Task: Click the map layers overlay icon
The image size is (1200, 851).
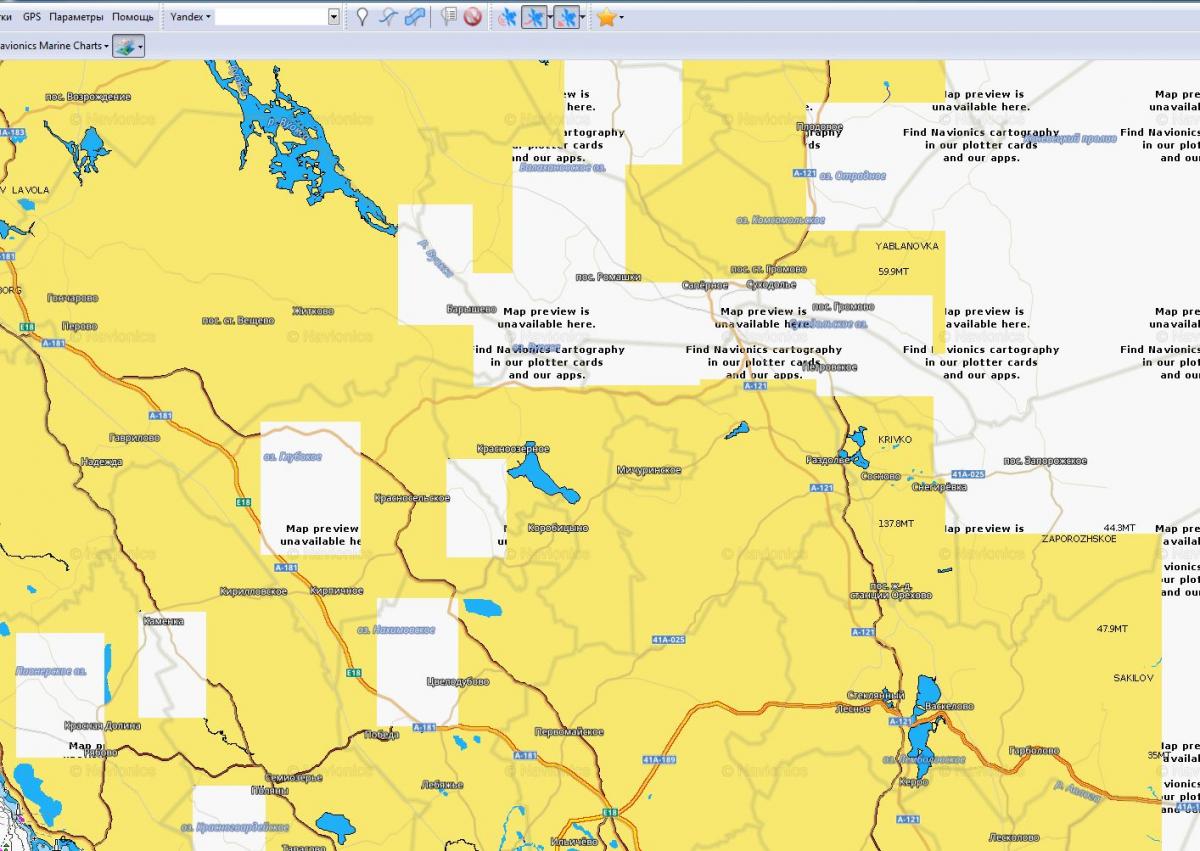Action: [x=124, y=46]
